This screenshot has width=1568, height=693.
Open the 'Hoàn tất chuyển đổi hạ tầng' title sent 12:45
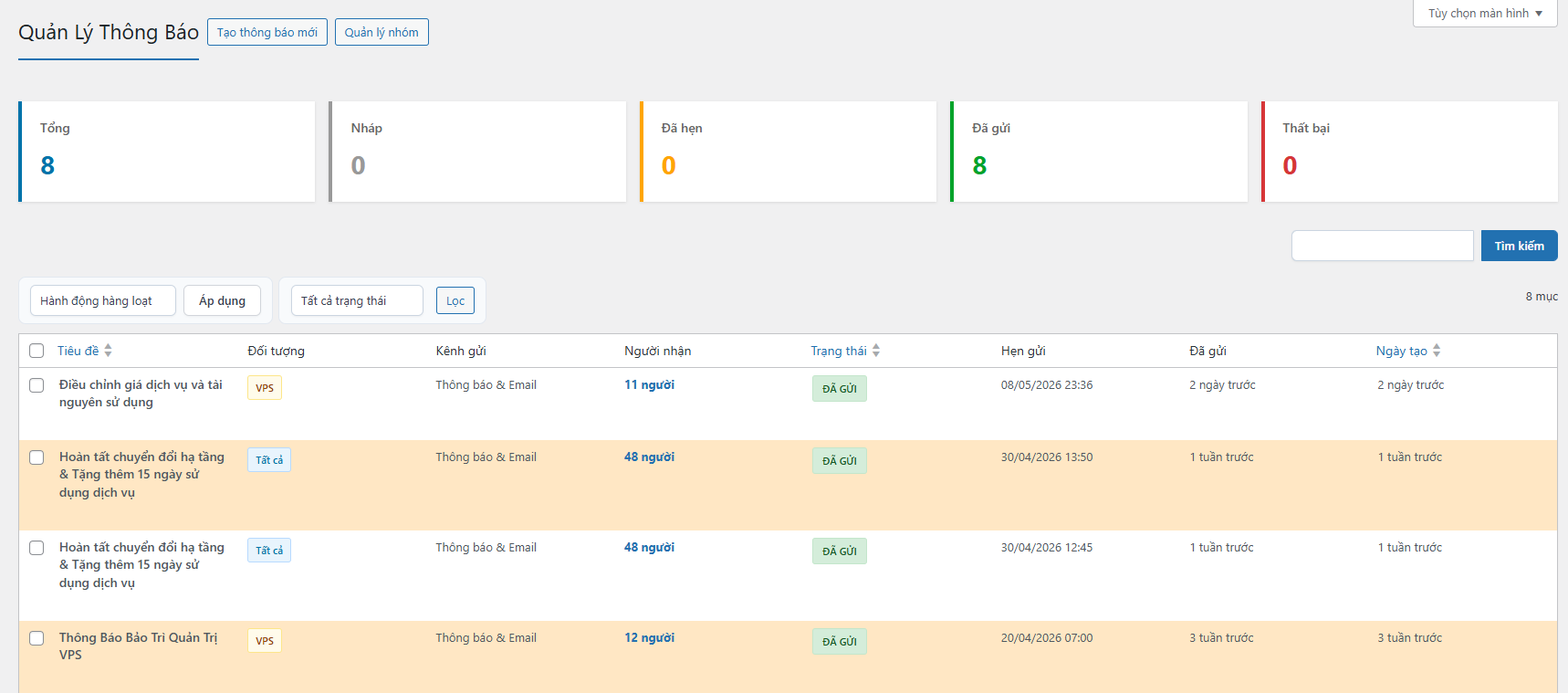pyautogui.click(x=141, y=565)
